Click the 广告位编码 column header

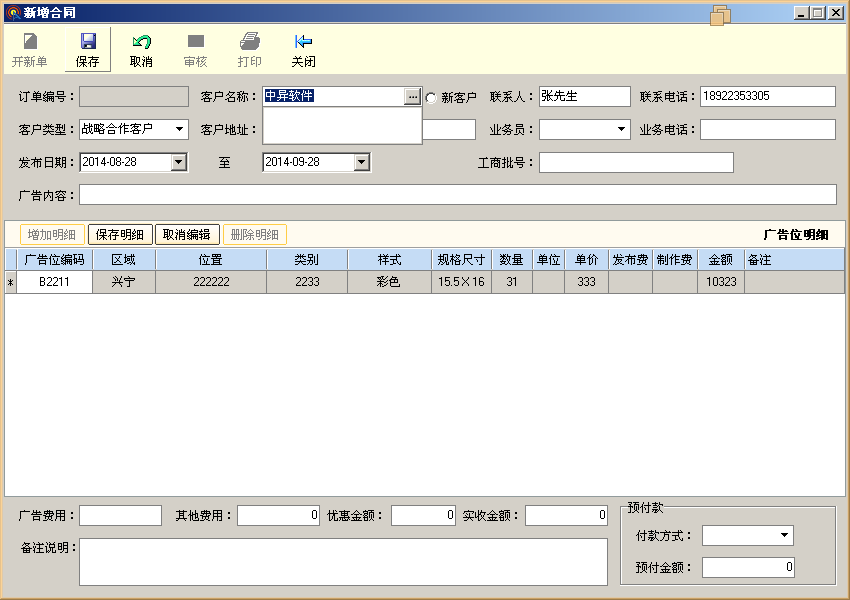54,260
